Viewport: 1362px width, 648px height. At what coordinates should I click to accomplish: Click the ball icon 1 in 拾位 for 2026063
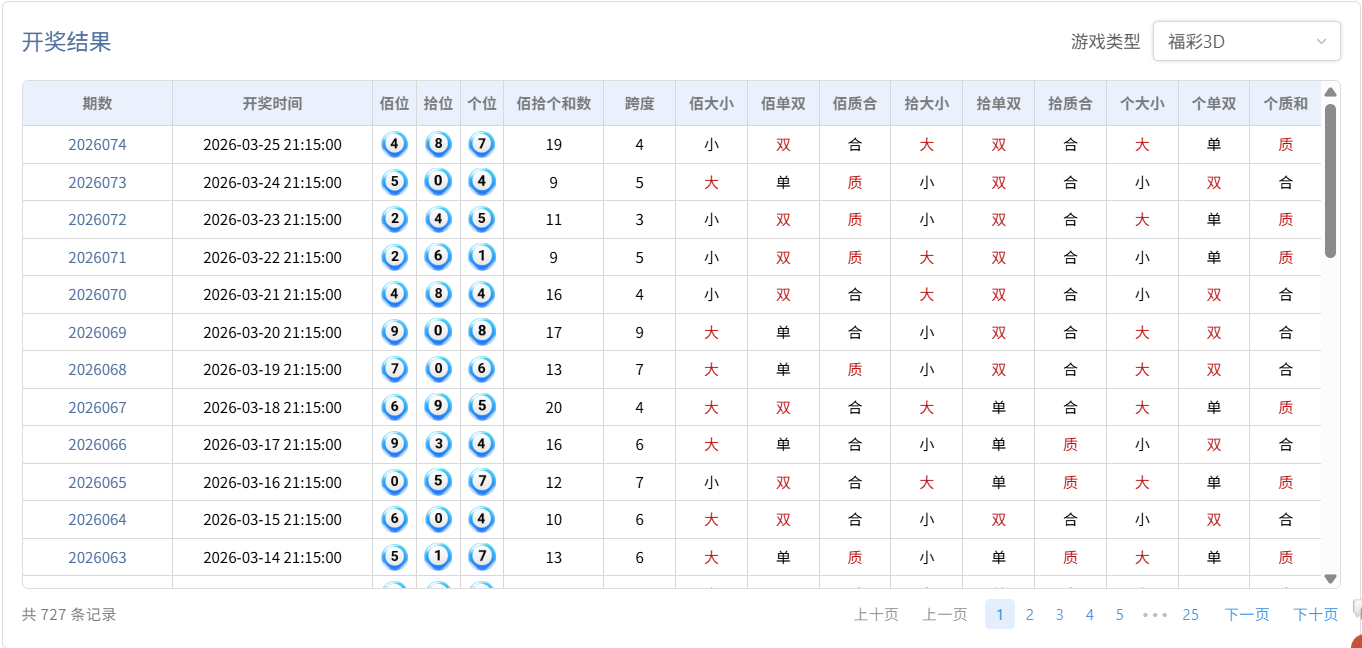click(x=437, y=557)
